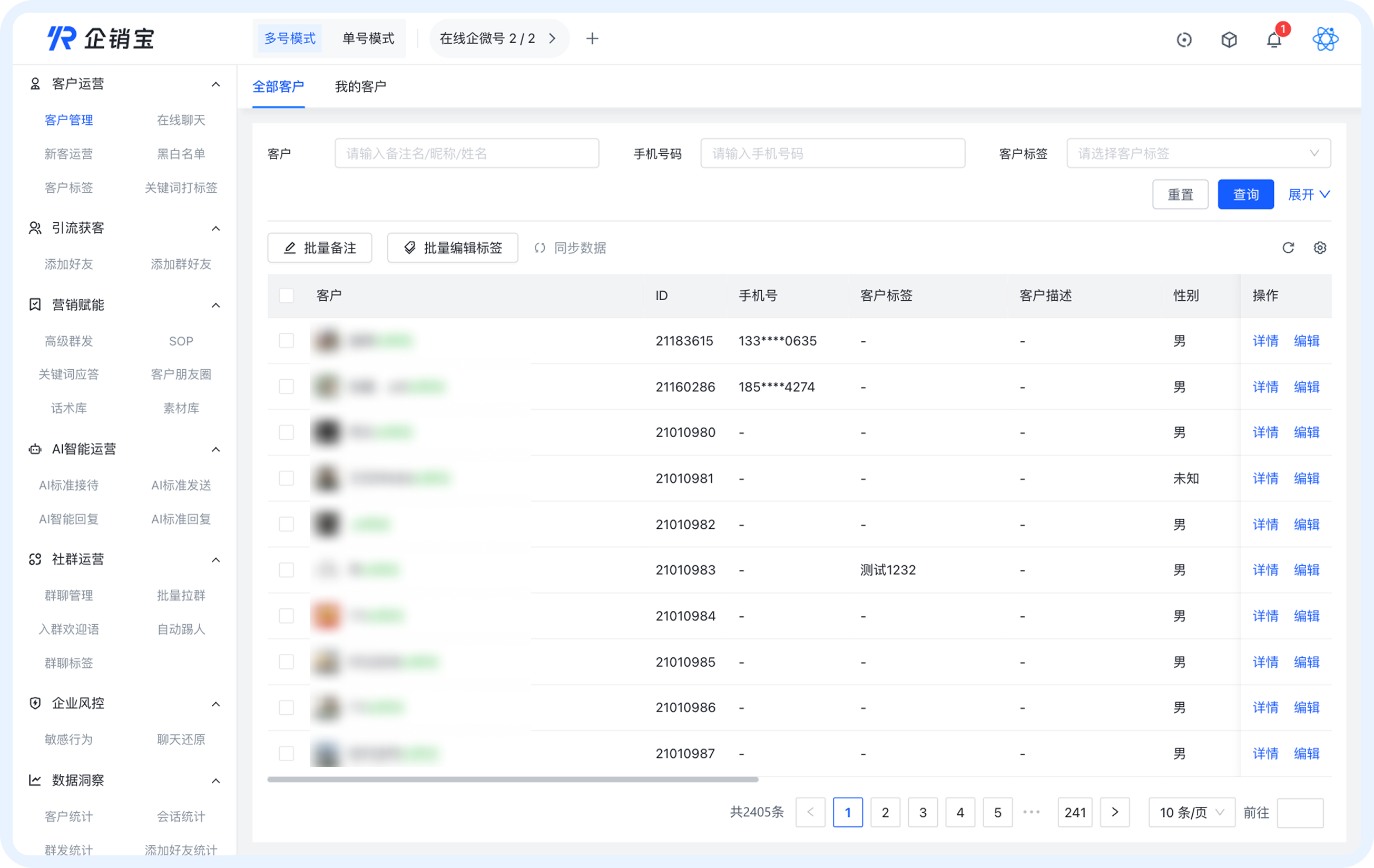Screen dimensions: 1374x868
Task: Click the 企业风控 shield icon in sidebar
Action: pyautogui.click(x=34, y=703)
